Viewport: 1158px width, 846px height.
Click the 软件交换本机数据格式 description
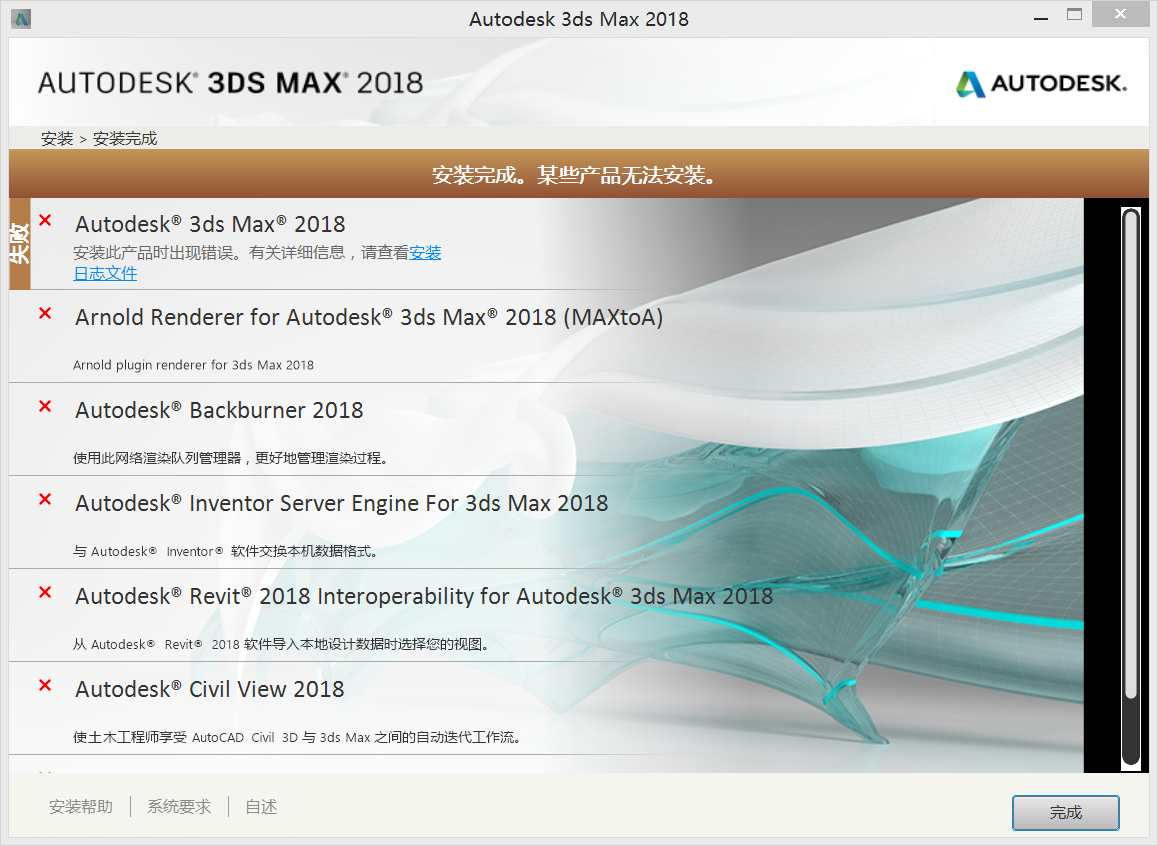point(225,551)
